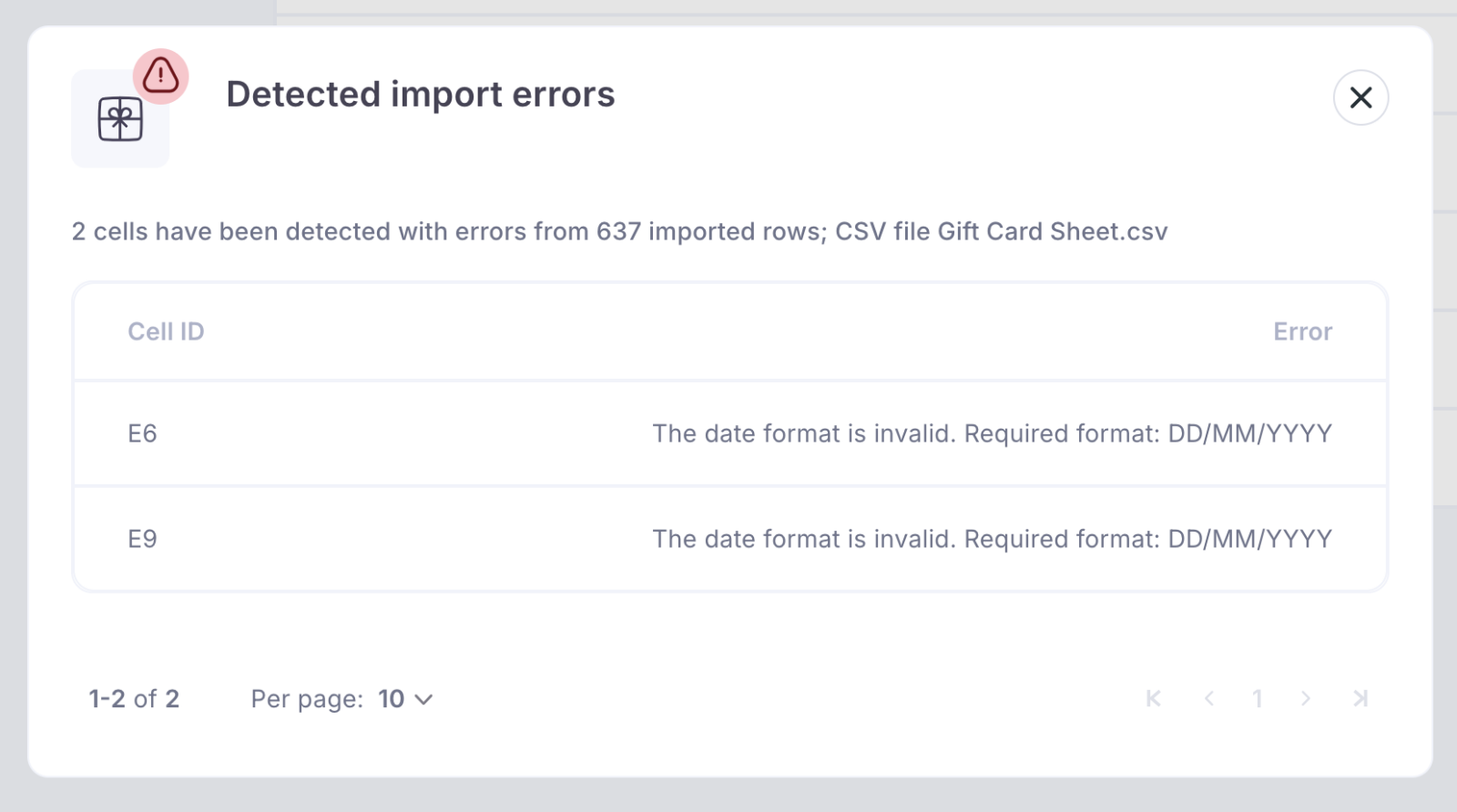
Task: Go to the next page arrow
Action: (1306, 698)
